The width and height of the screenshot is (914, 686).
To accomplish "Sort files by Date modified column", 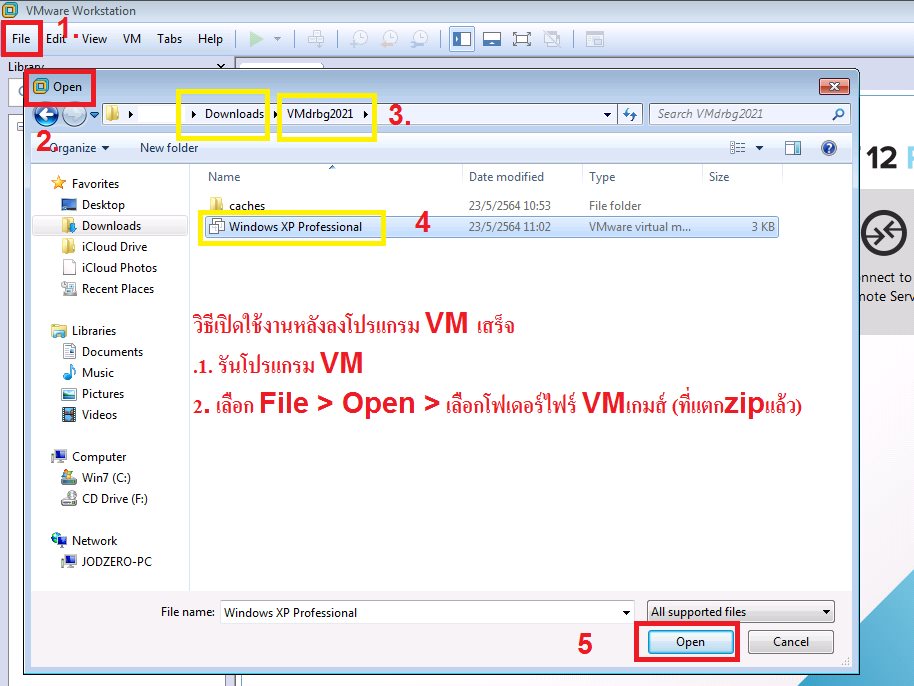I will pos(506,177).
